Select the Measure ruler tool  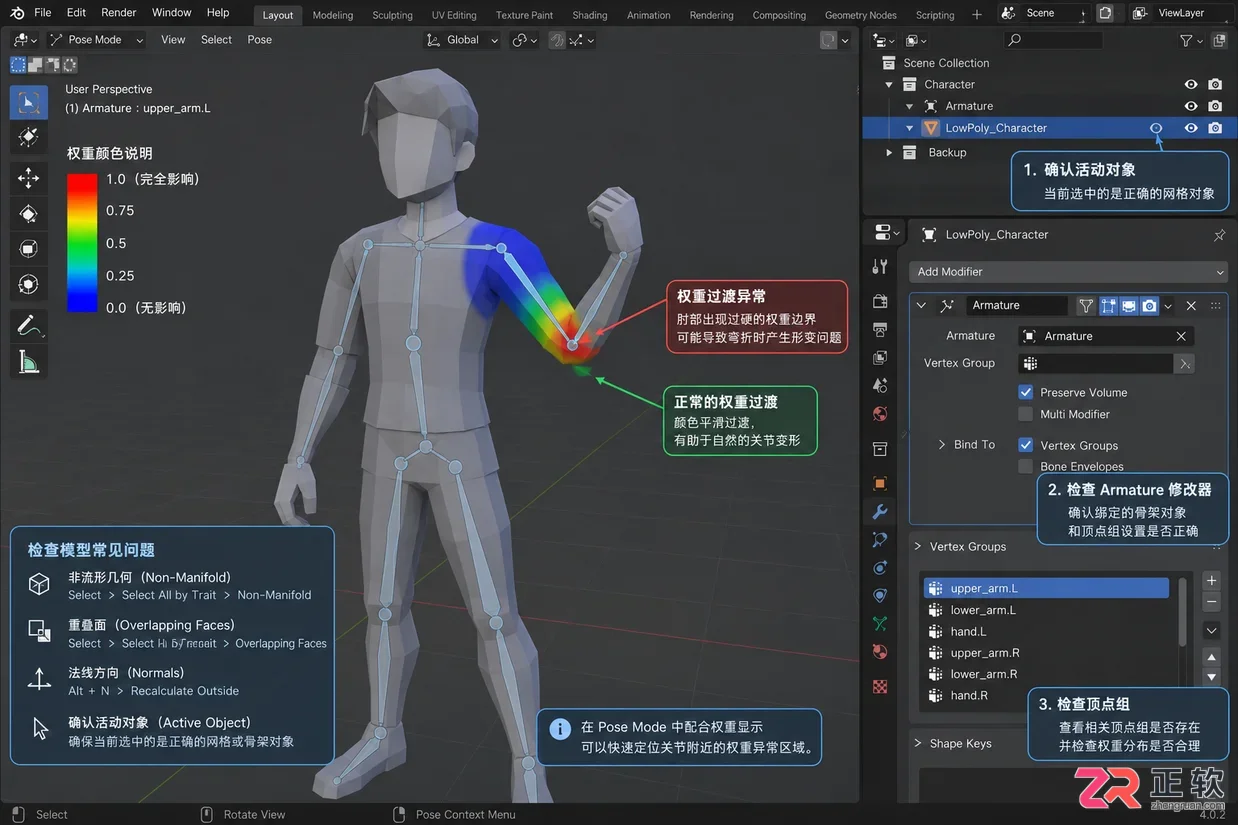(28, 362)
